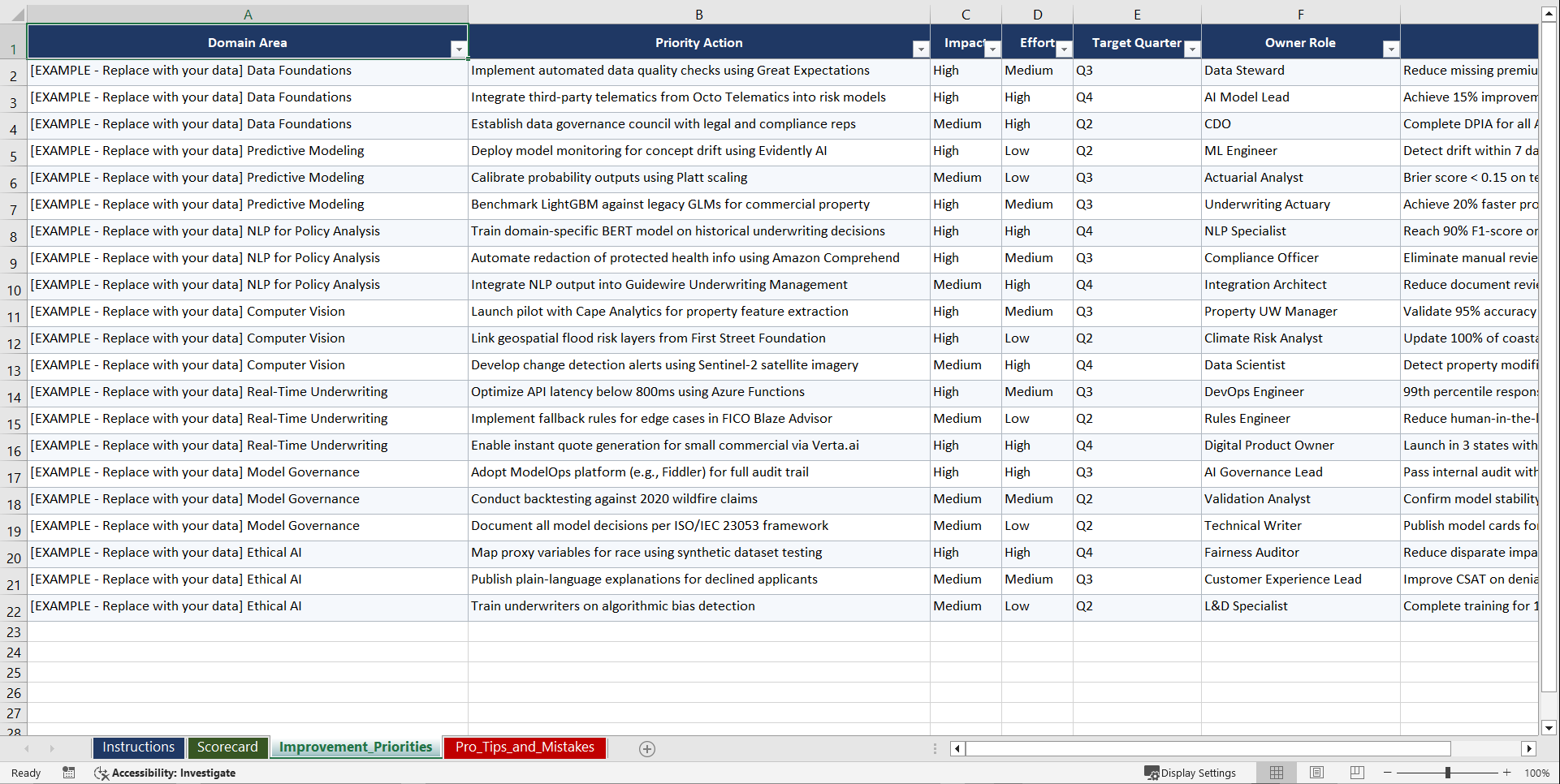Switch to Normal view in the status bar
This screenshot has width=1560, height=784.
coord(1276,773)
